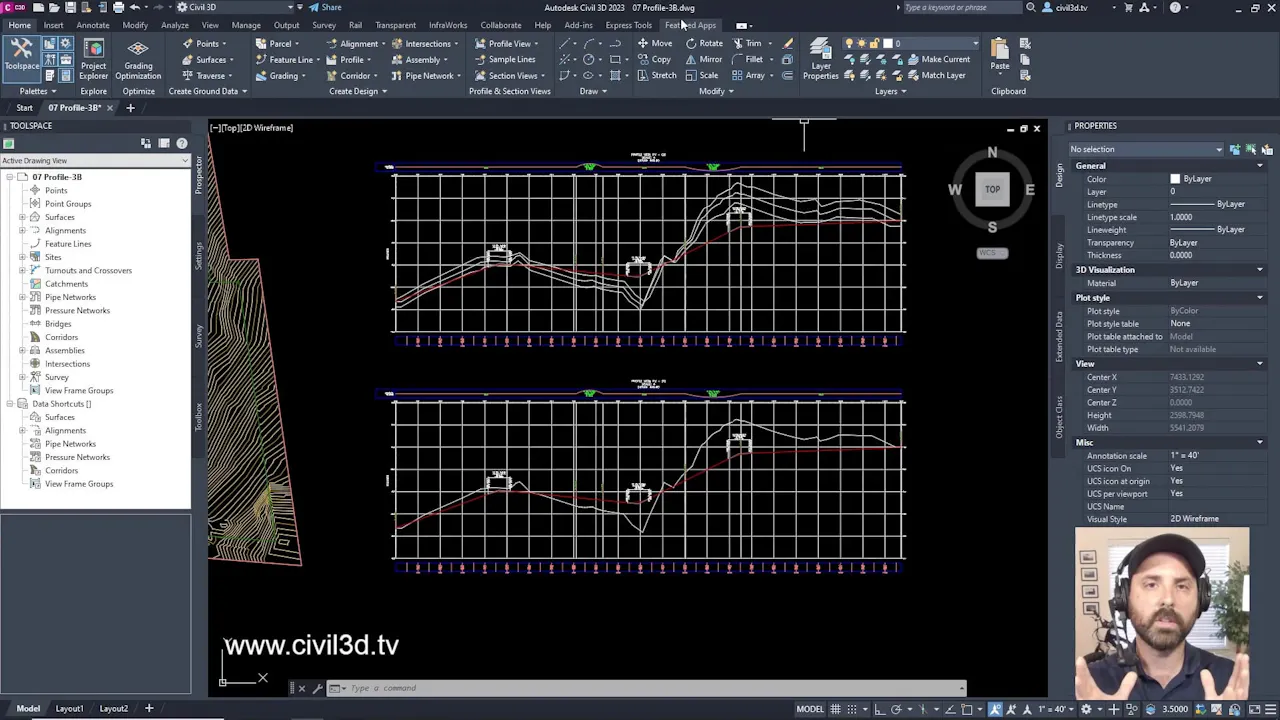Screen dimensions: 1280x720
Task: Open the Profile View dropdown
Action: (x=509, y=43)
